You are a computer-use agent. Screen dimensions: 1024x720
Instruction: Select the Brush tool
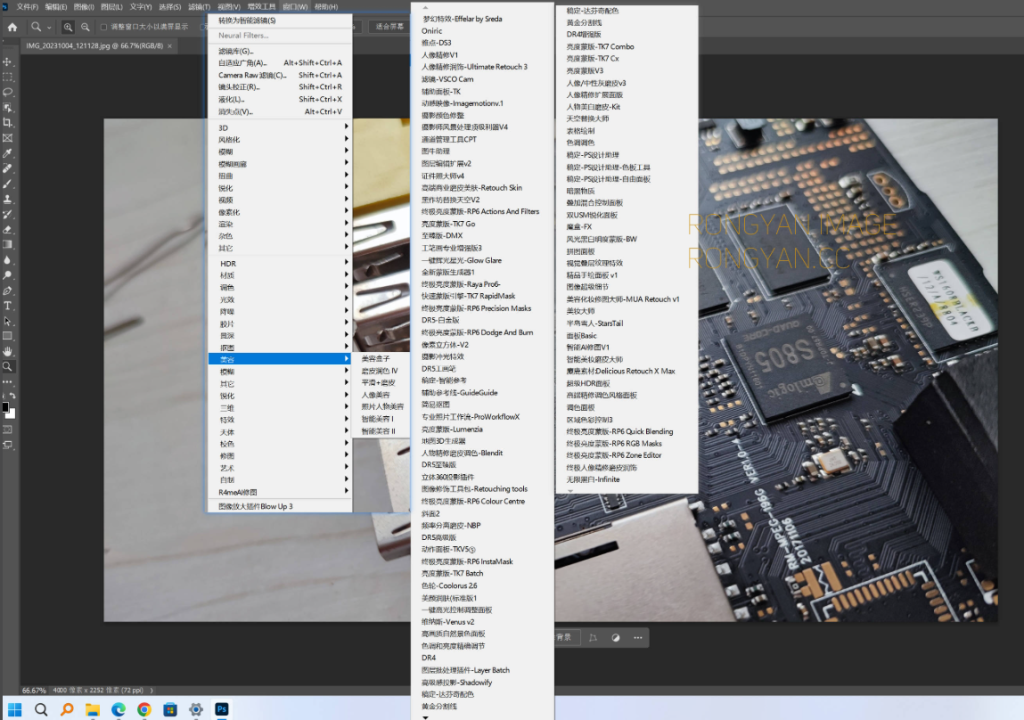coord(8,184)
